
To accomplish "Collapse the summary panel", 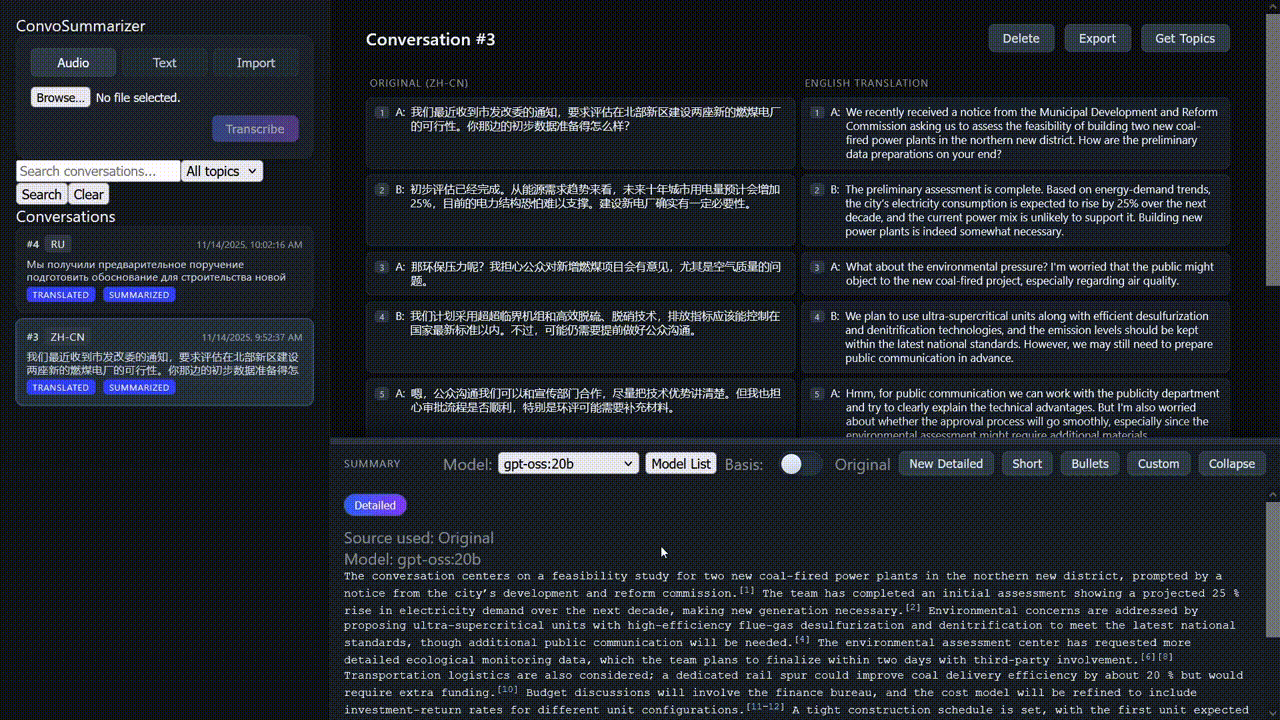I will pyautogui.click(x=1231, y=463).
